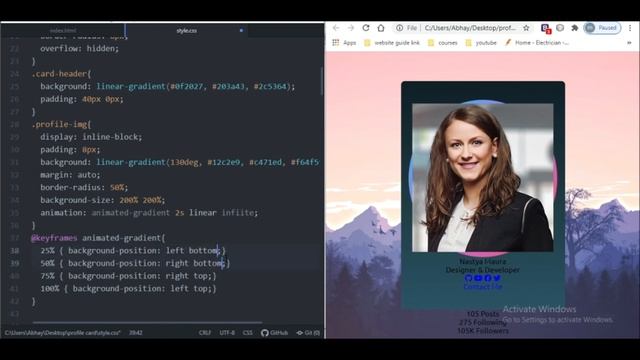Open the courses bookmark folder
This screenshot has width=640, height=360.
[x=442, y=42]
